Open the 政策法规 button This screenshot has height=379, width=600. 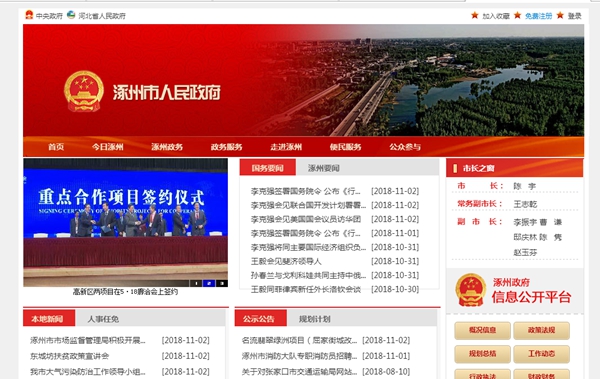click(541, 330)
